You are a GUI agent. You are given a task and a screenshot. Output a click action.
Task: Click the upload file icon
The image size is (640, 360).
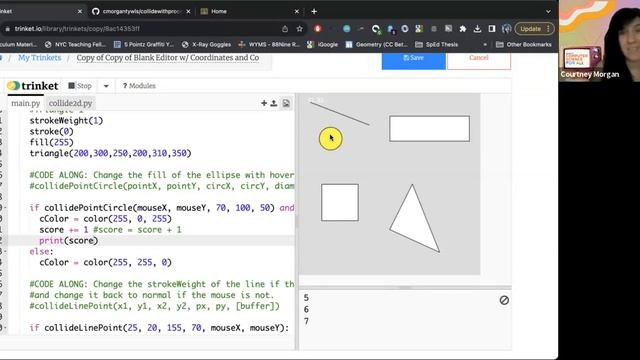pyautogui.click(x=274, y=103)
